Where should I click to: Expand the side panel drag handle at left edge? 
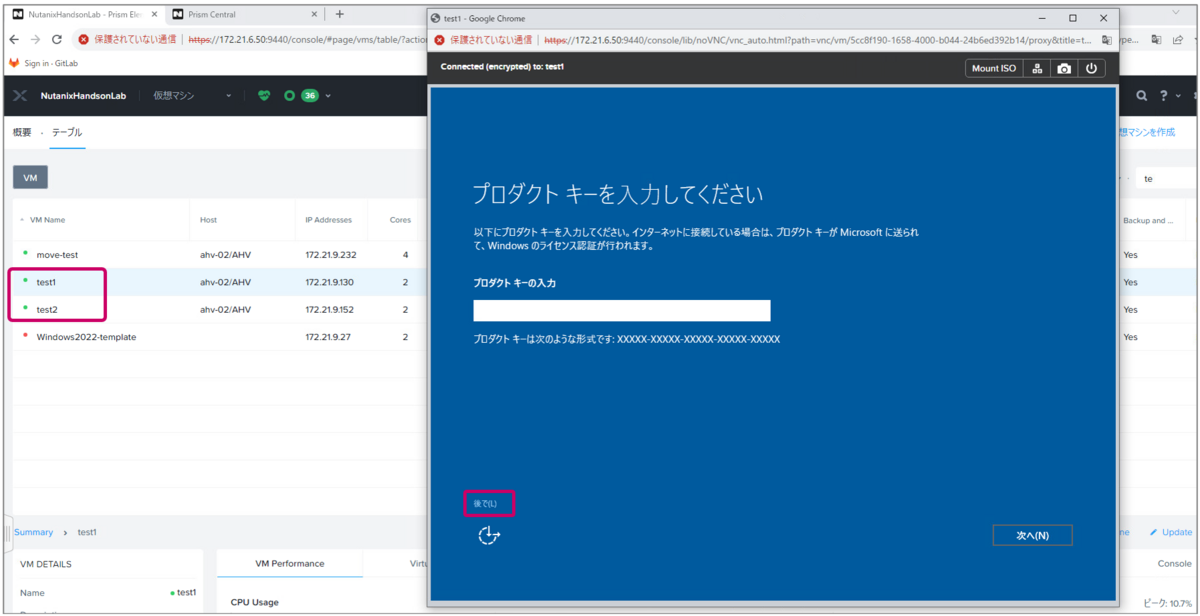tap(8, 533)
